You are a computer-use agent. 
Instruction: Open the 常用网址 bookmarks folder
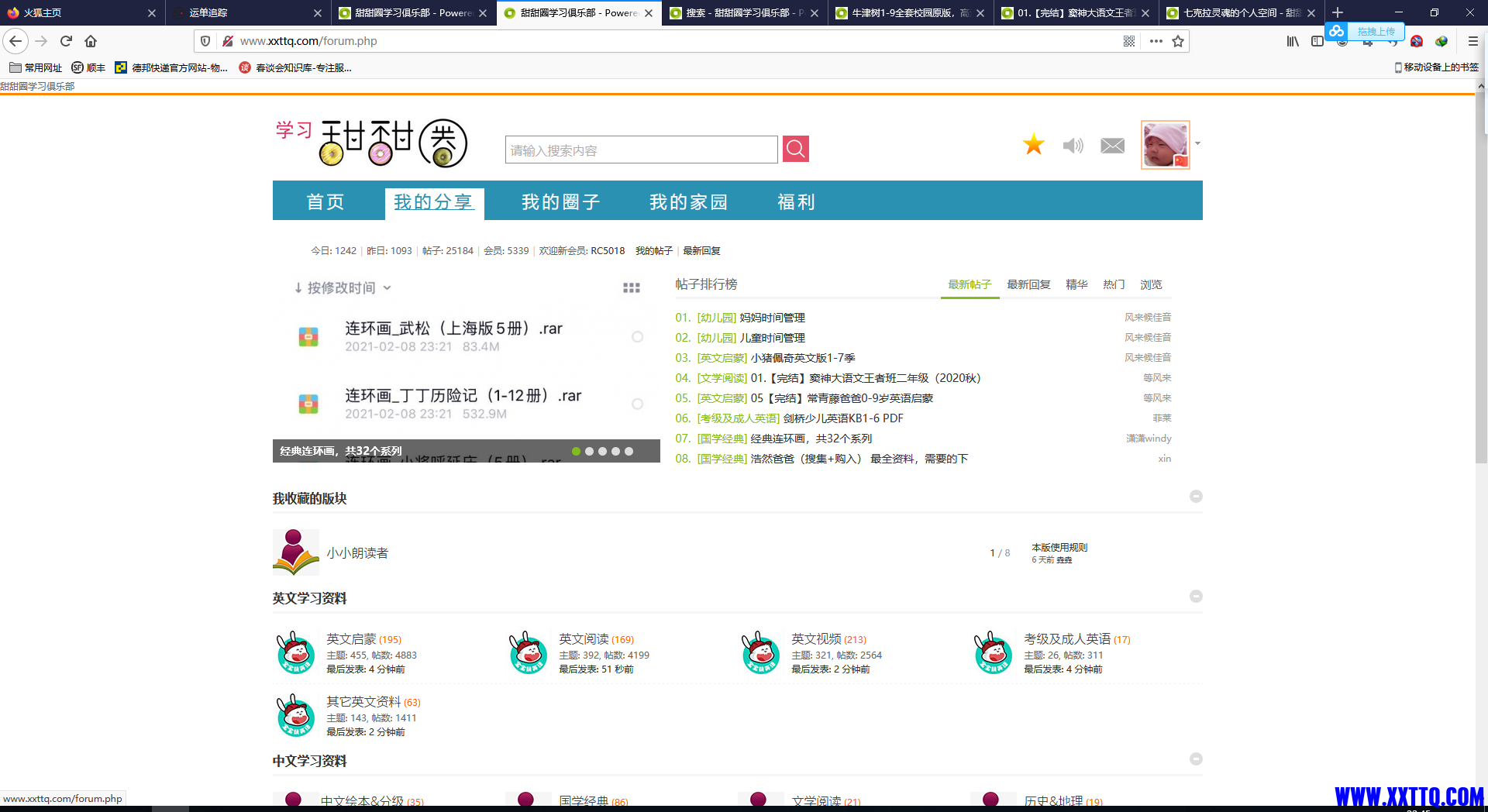(36, 68)
